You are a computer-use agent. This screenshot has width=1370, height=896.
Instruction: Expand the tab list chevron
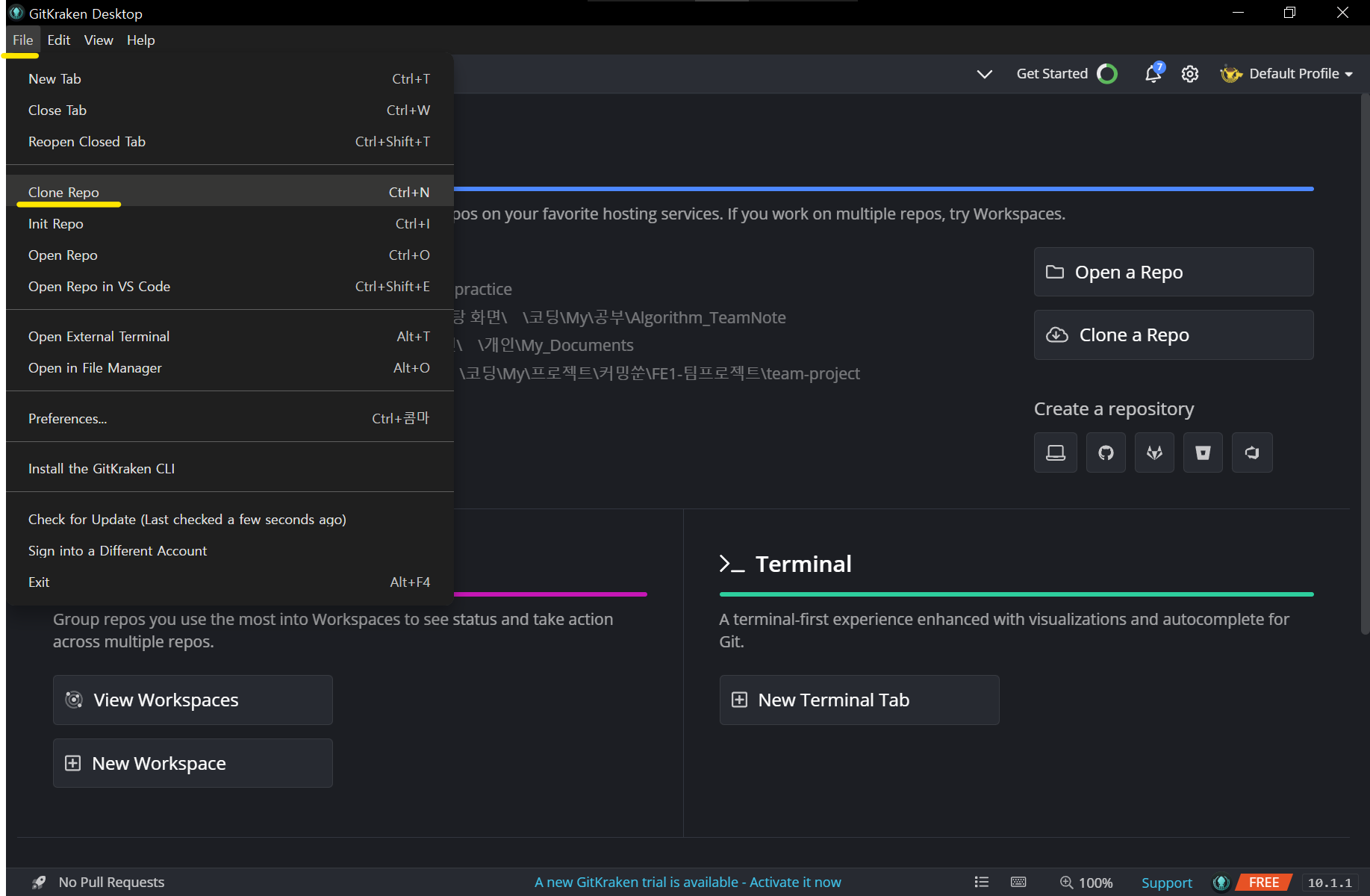985,74
